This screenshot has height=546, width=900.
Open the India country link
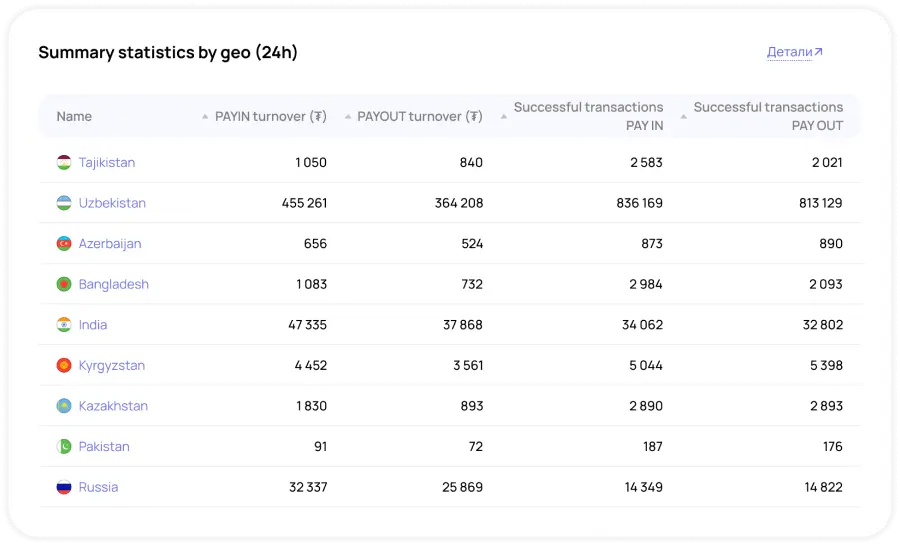[x=93, y=325]
